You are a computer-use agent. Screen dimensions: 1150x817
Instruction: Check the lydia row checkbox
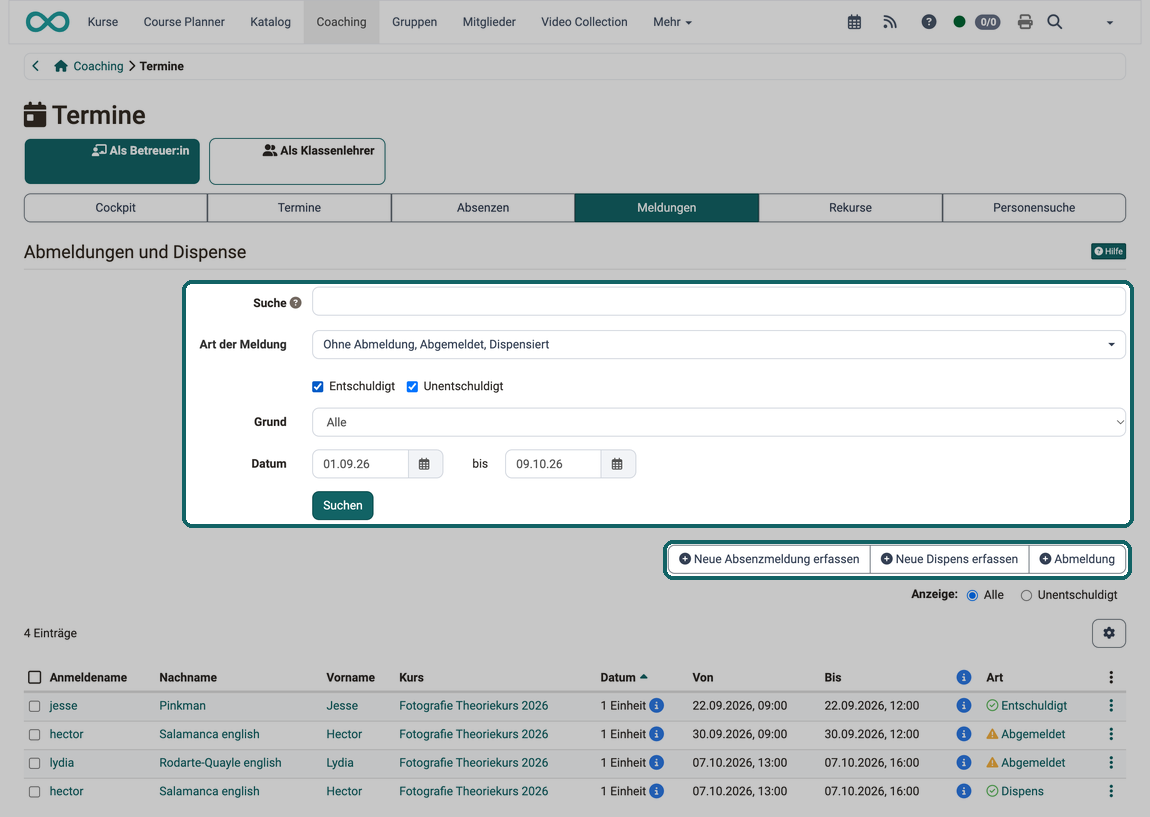[34, 763]
